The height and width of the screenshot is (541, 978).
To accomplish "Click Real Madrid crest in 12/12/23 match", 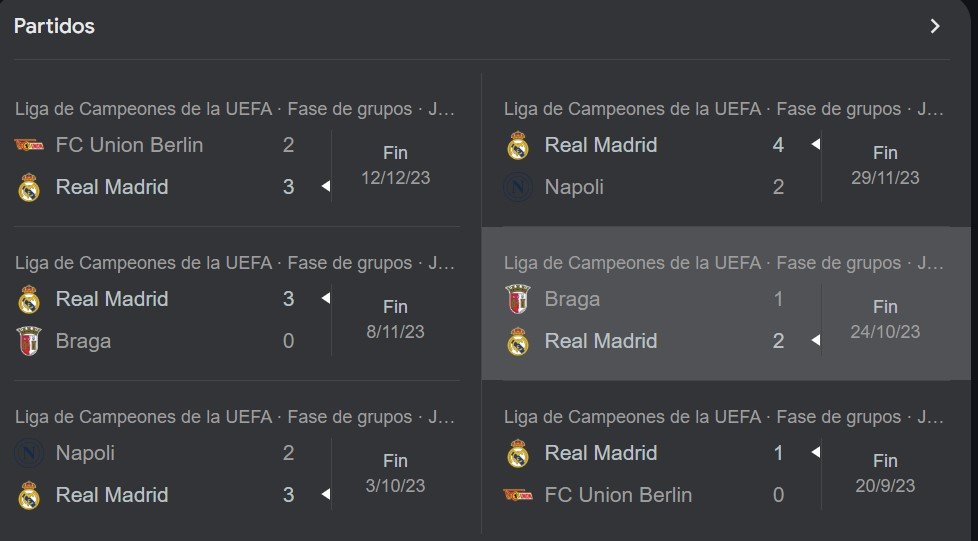I will pyautogui.click(x=27, y=187).
